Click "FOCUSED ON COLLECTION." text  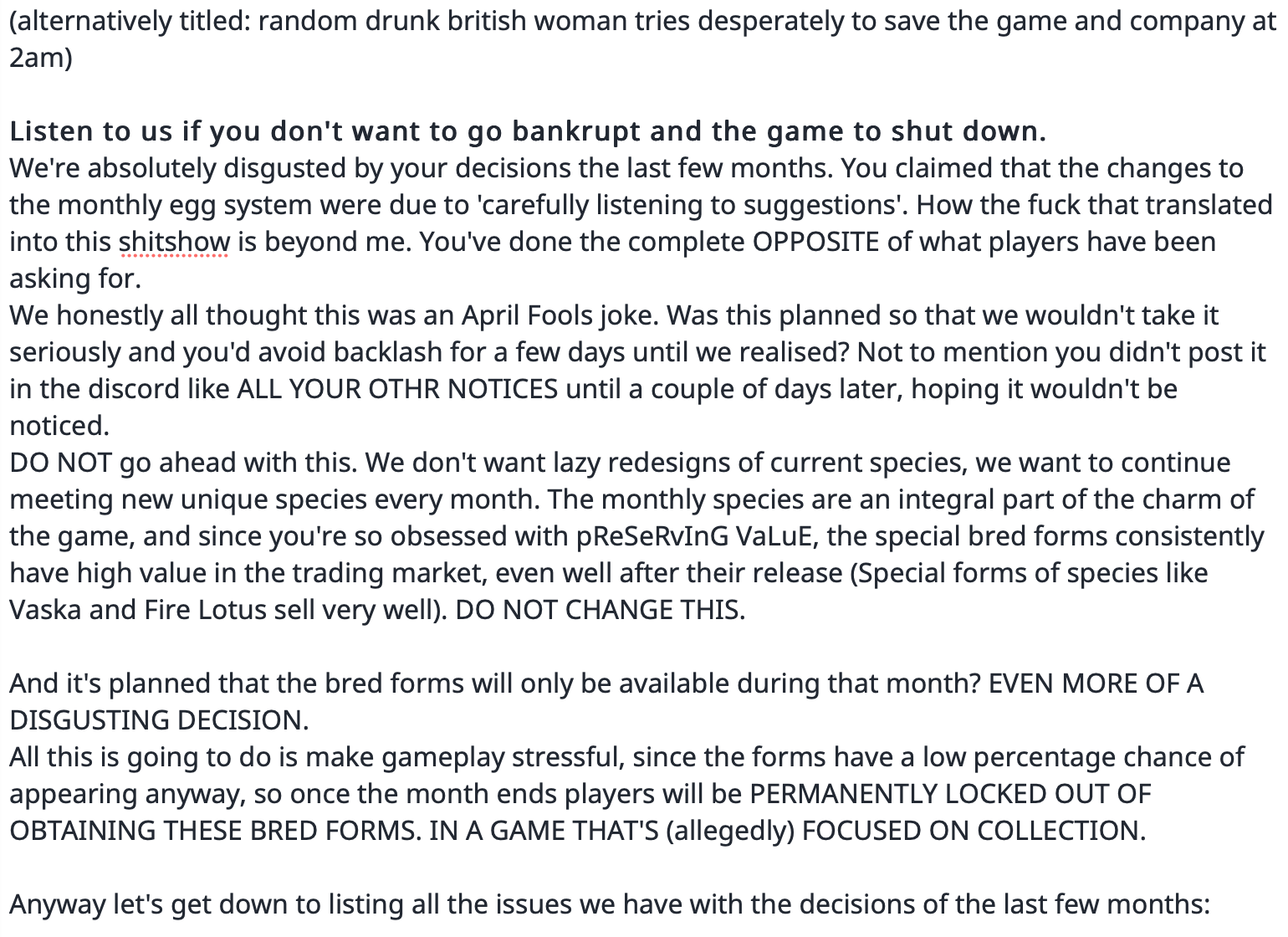[x=974, y=831]
